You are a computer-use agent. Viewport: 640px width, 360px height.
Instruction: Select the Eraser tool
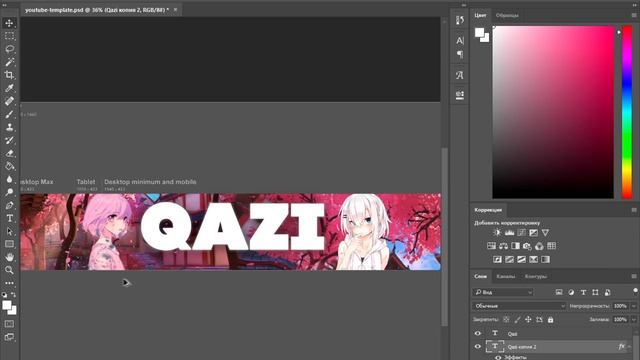coord(9,153)
